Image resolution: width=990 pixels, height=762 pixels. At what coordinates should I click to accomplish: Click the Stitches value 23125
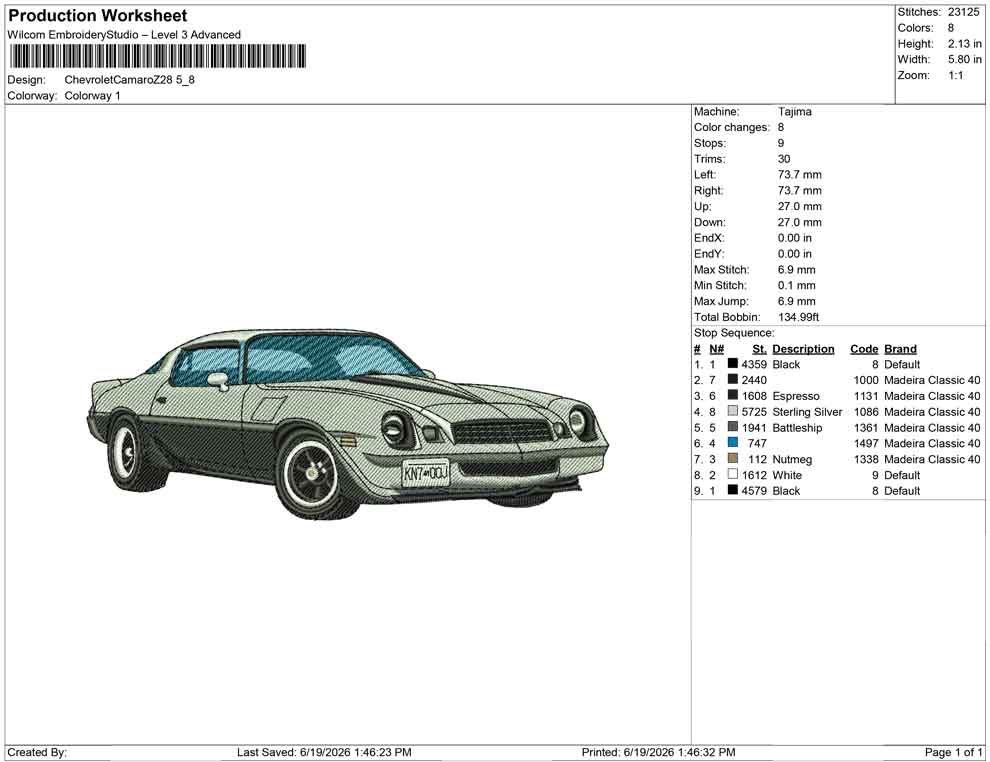[x=963, y=12]
